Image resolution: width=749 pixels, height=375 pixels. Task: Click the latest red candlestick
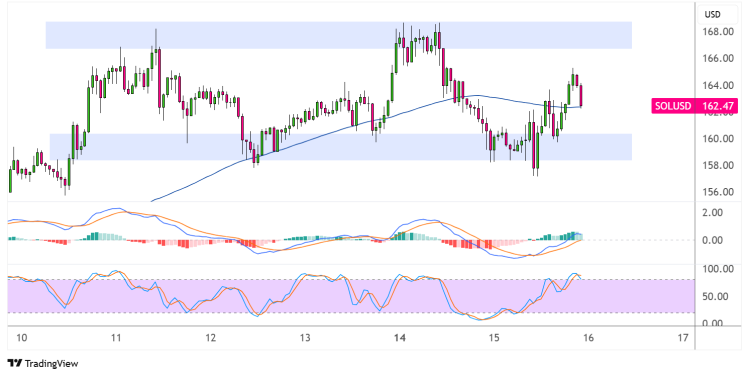(581, 96)
